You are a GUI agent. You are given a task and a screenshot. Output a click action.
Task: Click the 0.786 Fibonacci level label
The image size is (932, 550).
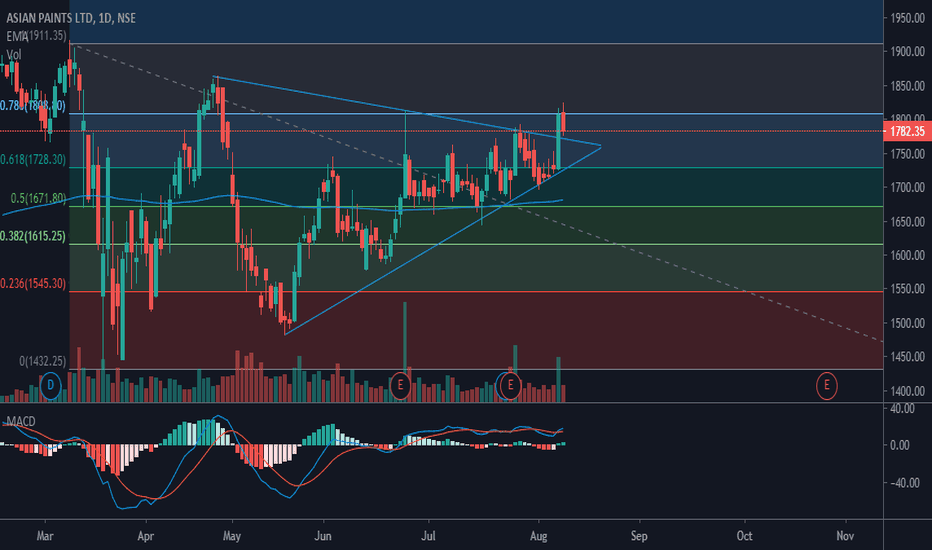coord(33,106)
